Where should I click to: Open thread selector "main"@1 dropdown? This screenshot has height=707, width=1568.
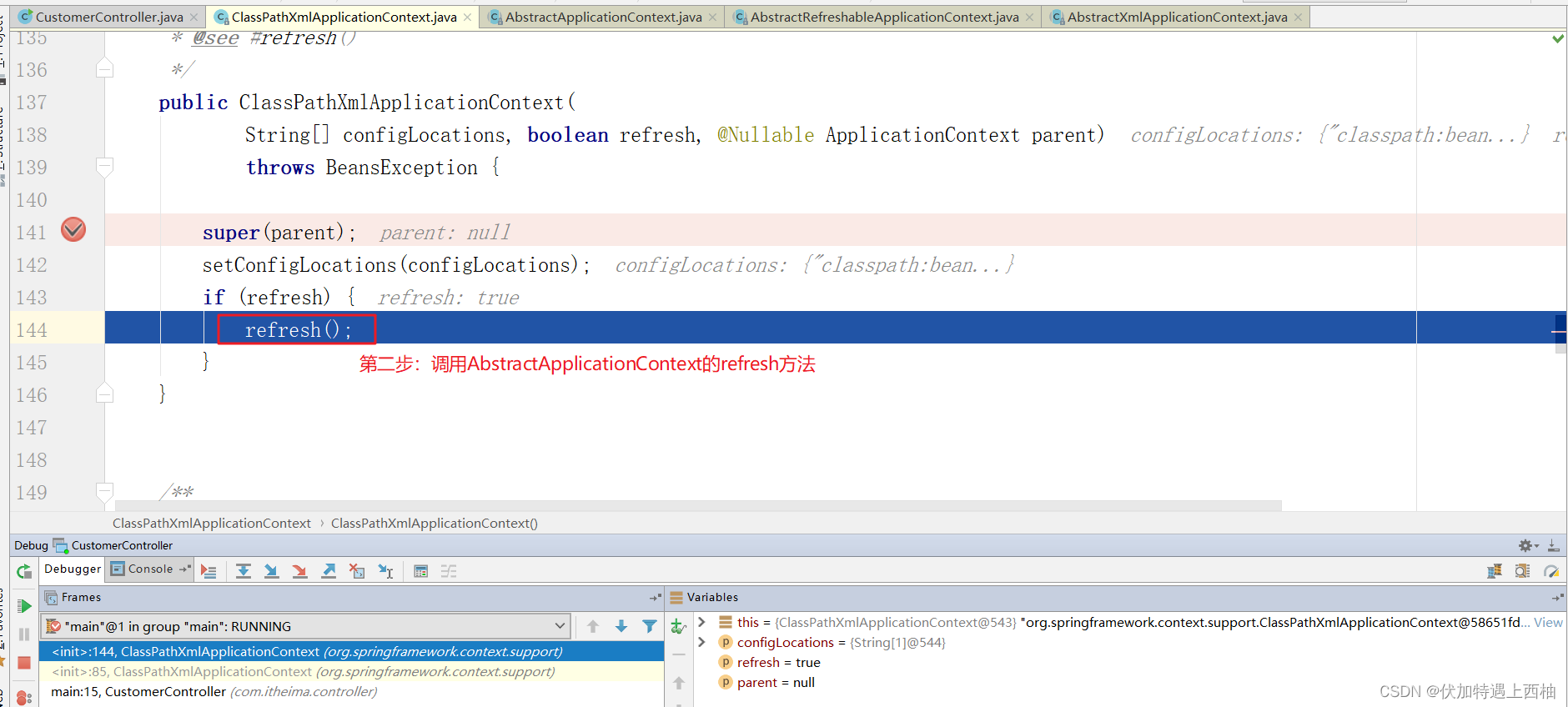click(x=305, y=626)
